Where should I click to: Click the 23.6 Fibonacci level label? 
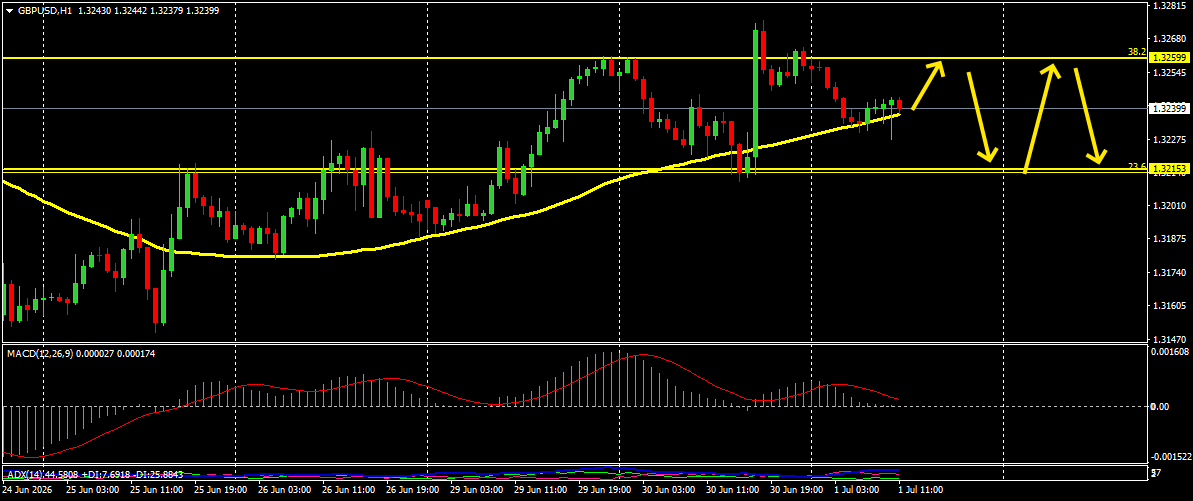1137,165
